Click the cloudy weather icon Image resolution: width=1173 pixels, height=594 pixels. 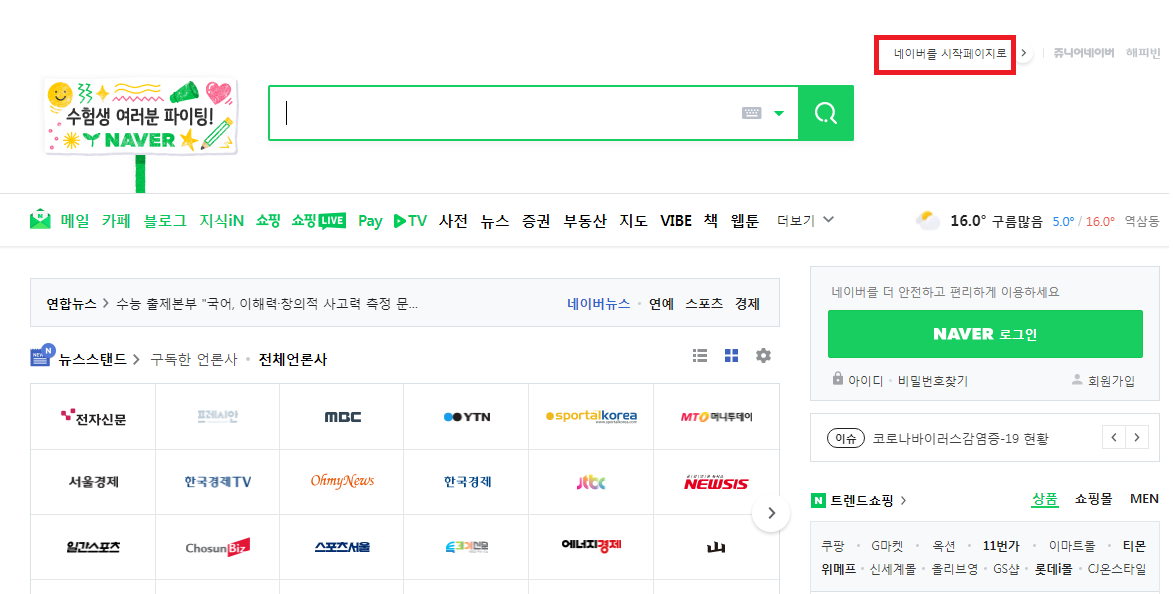coord(928,221)
